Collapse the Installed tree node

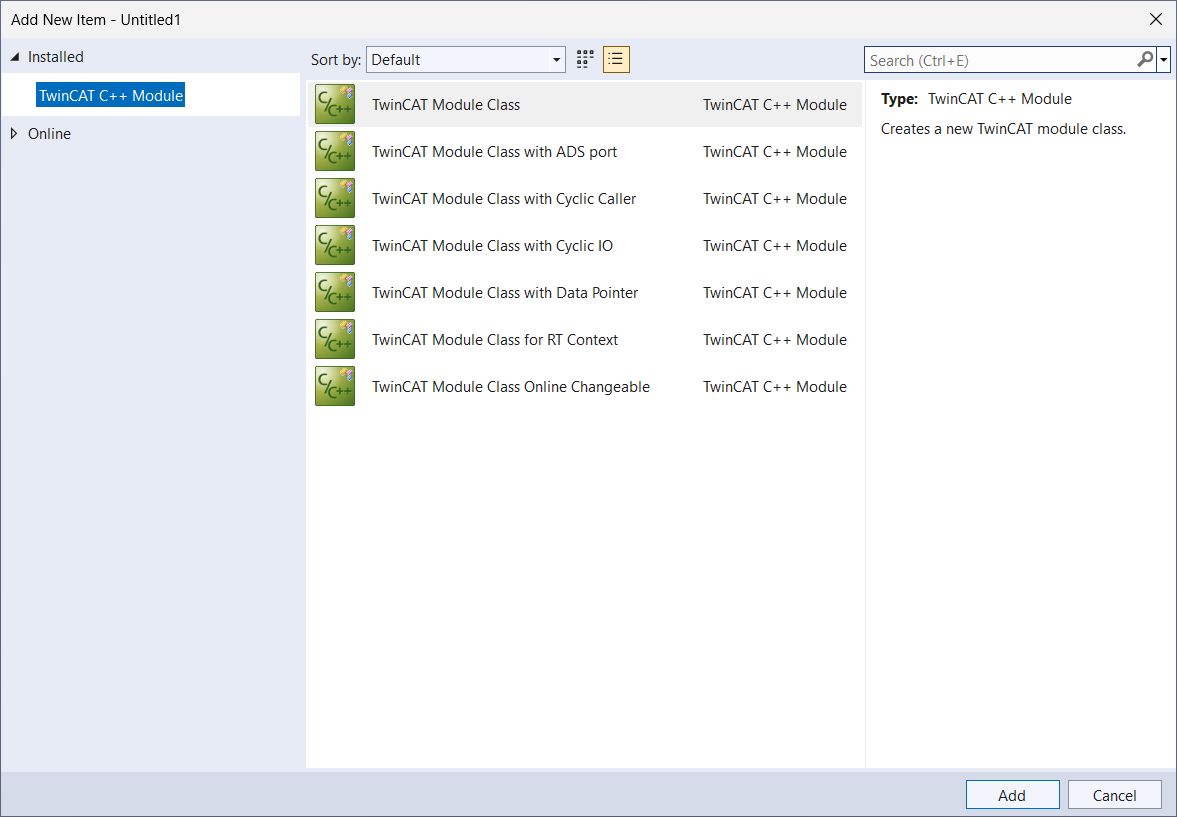pos(14,57)
